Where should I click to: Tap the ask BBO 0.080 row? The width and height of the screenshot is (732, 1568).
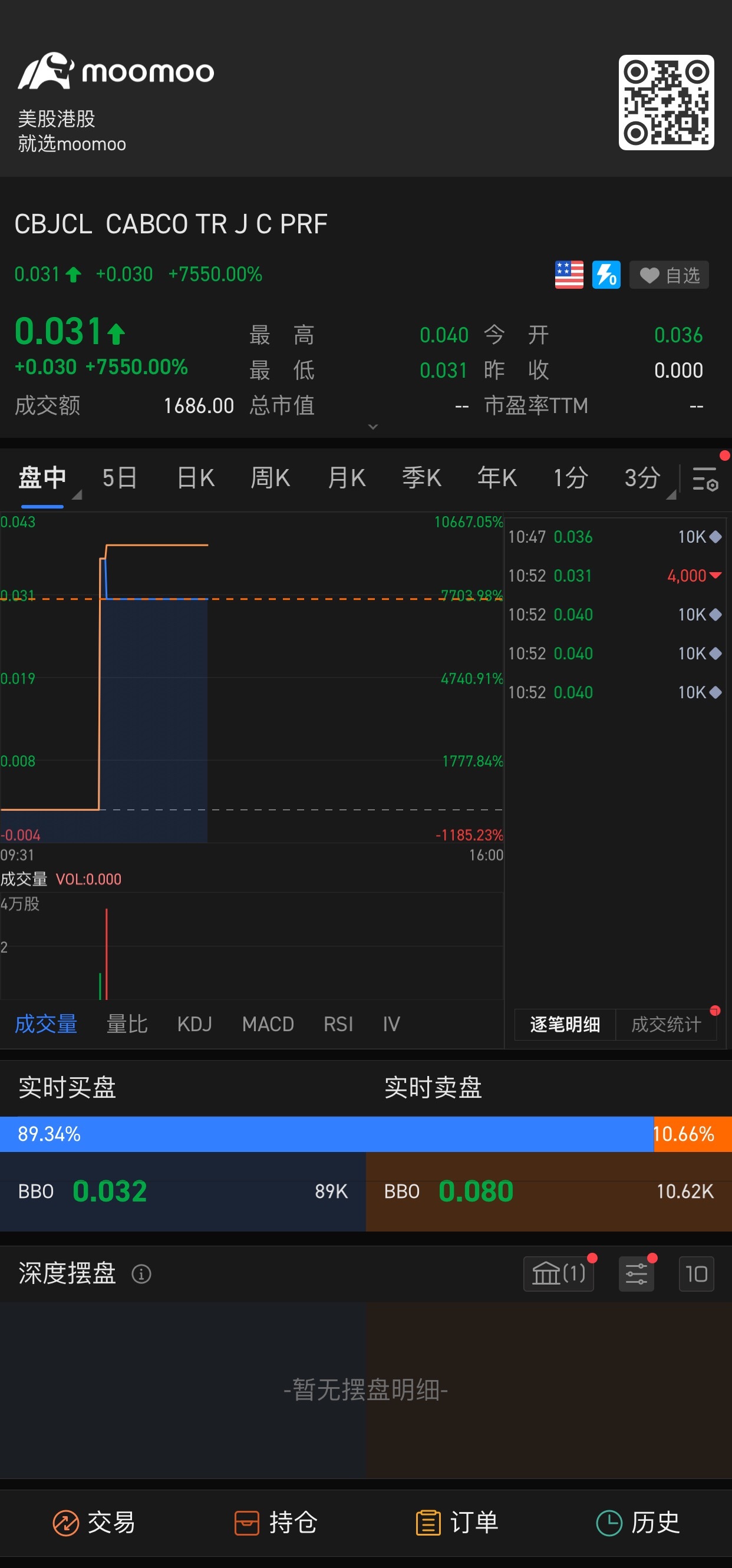point(549,1191)
